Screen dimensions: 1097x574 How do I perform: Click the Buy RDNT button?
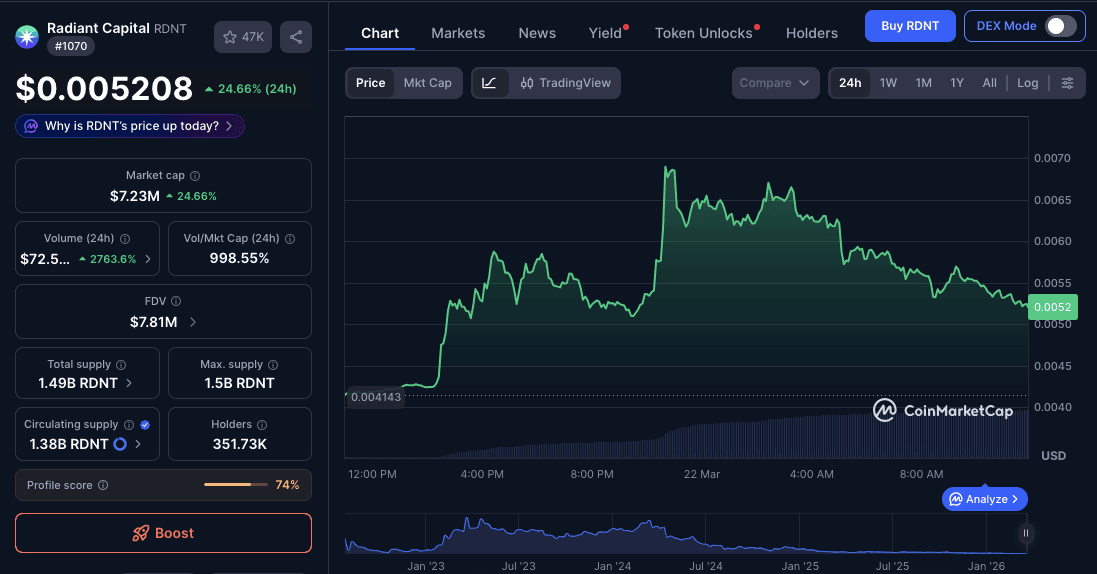pyautogui.click(x=910, y=26)
